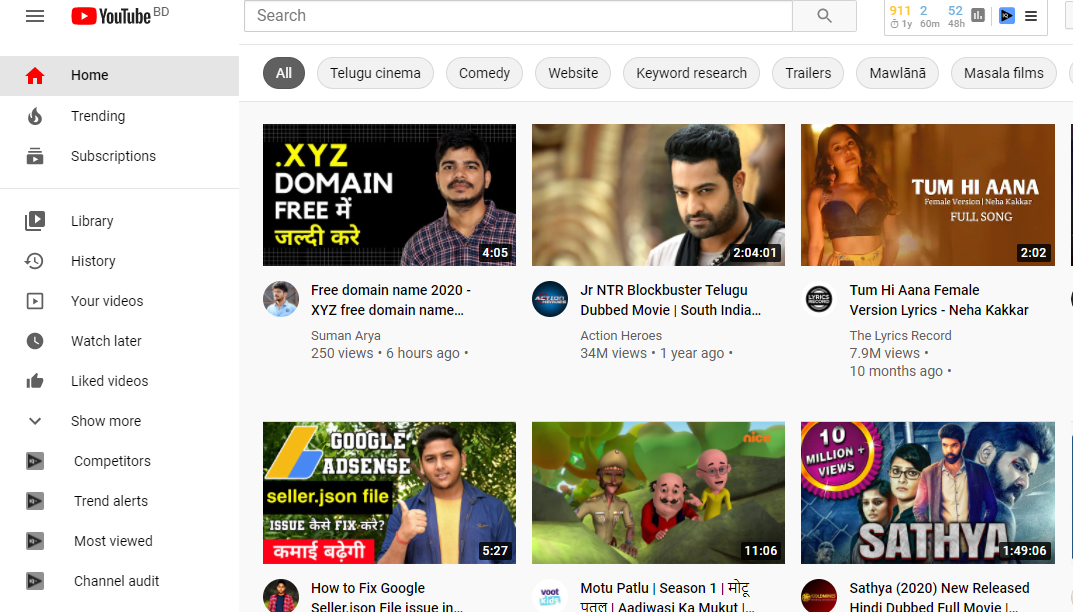The image size is (1073, 612).
Task: Open title Sathya (2020) New Released
Action: 939,596
